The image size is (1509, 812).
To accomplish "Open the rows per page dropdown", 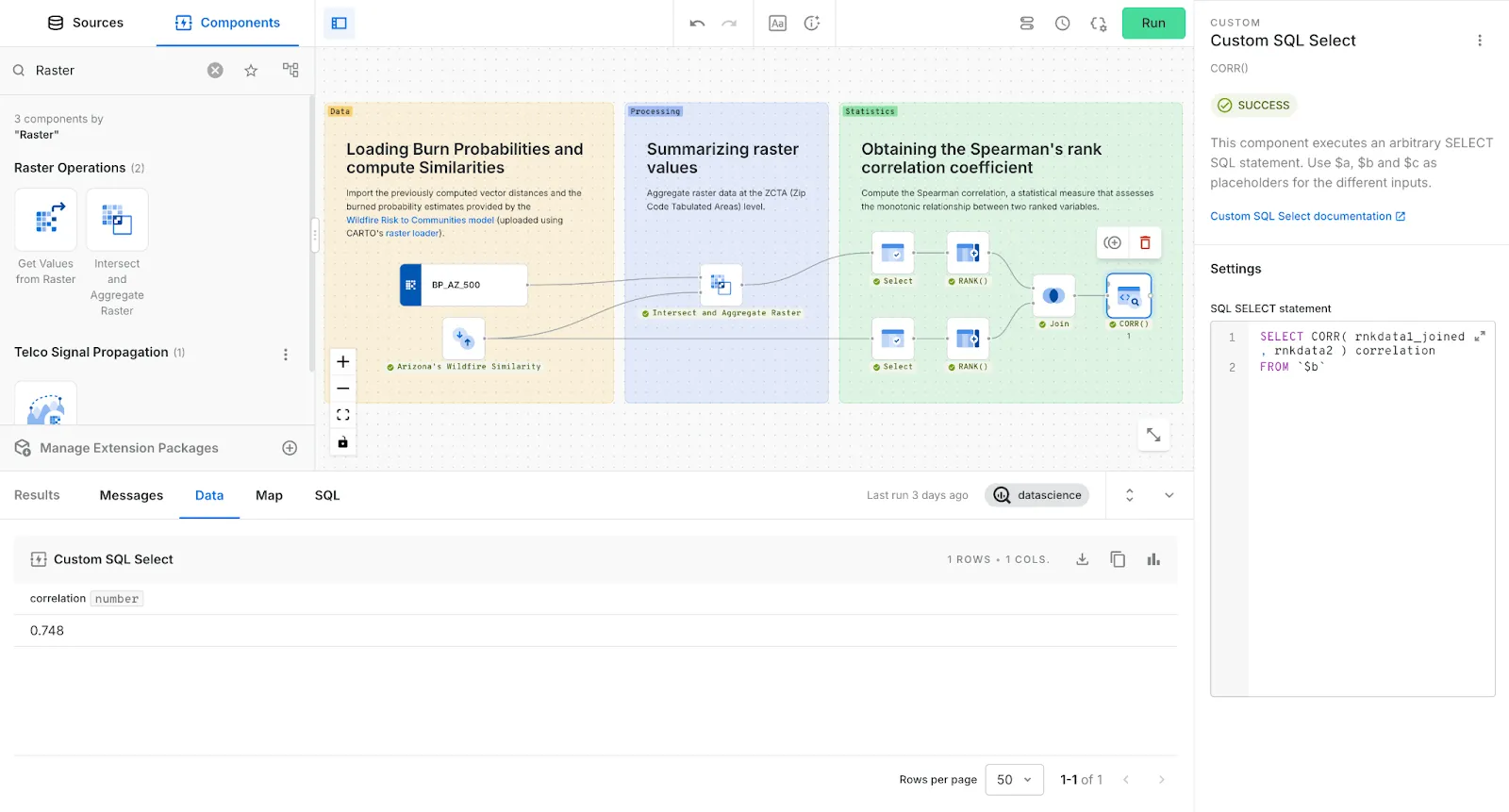I will point(1014,780).
